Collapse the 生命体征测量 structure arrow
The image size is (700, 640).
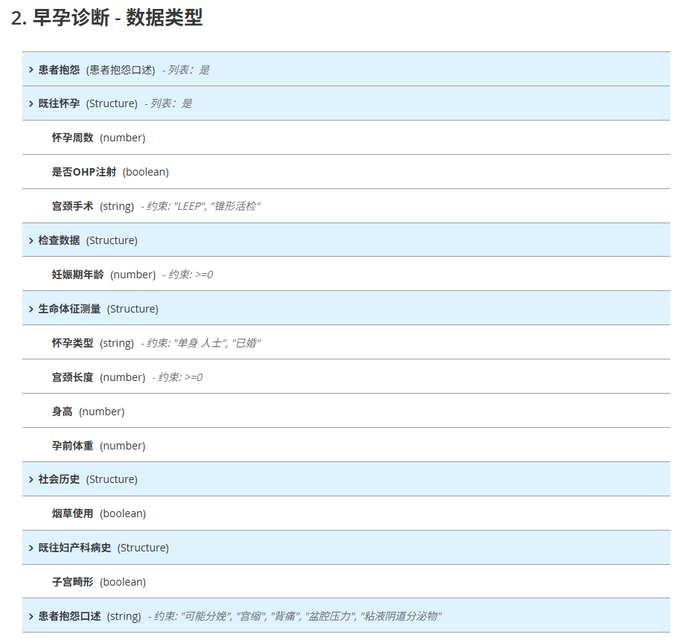coord(31,309)
